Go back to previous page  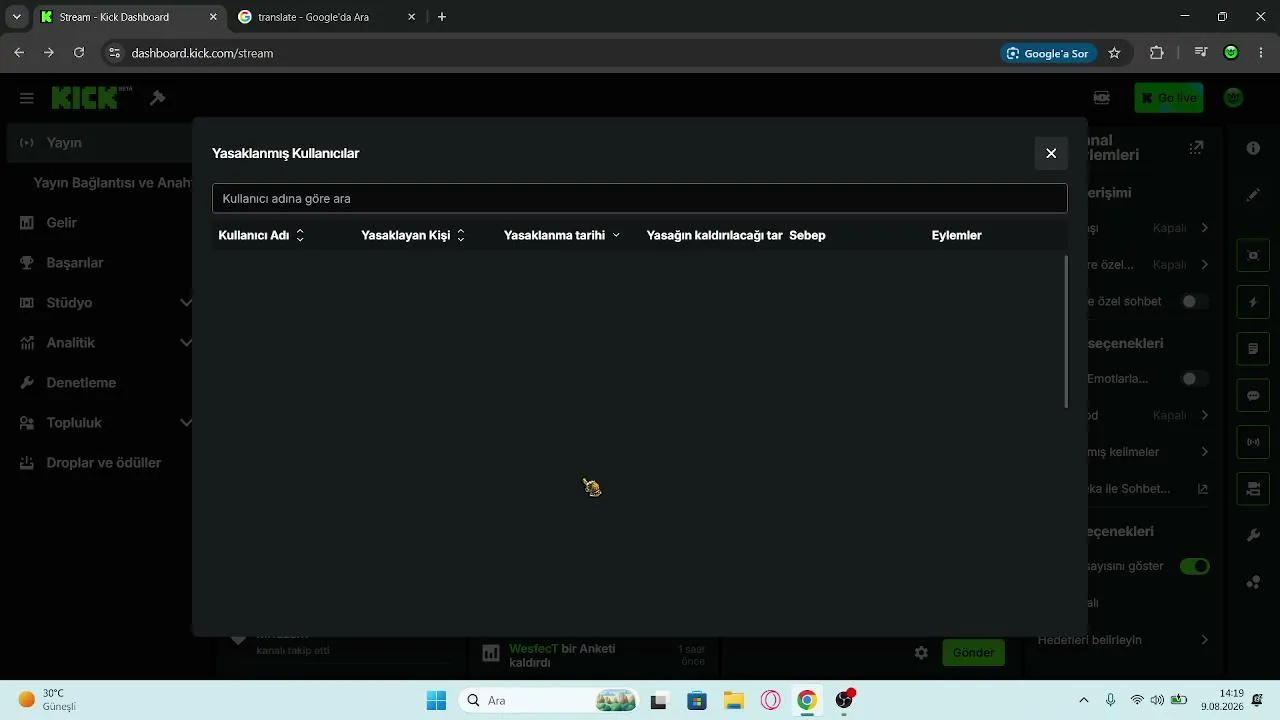[x=19, y=53]
